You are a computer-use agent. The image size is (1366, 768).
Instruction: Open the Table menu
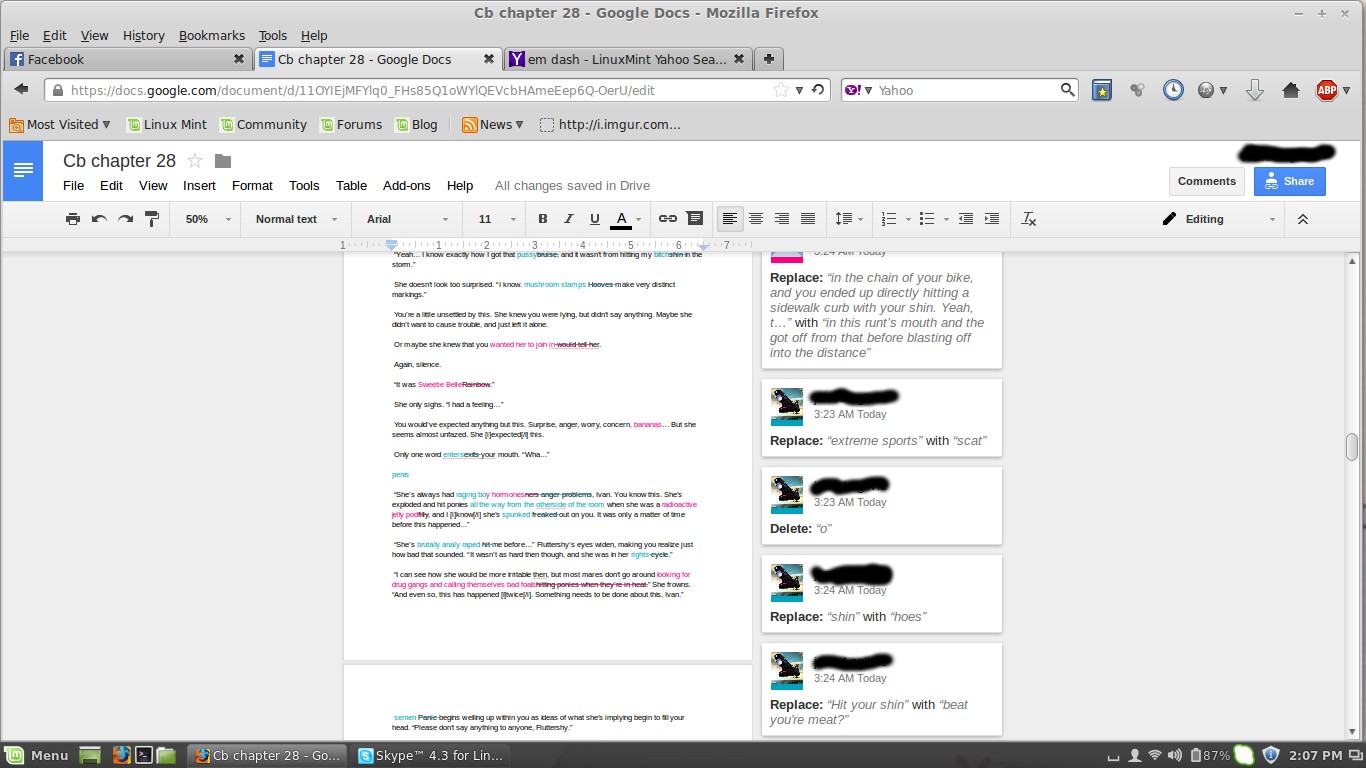[351, 185]
